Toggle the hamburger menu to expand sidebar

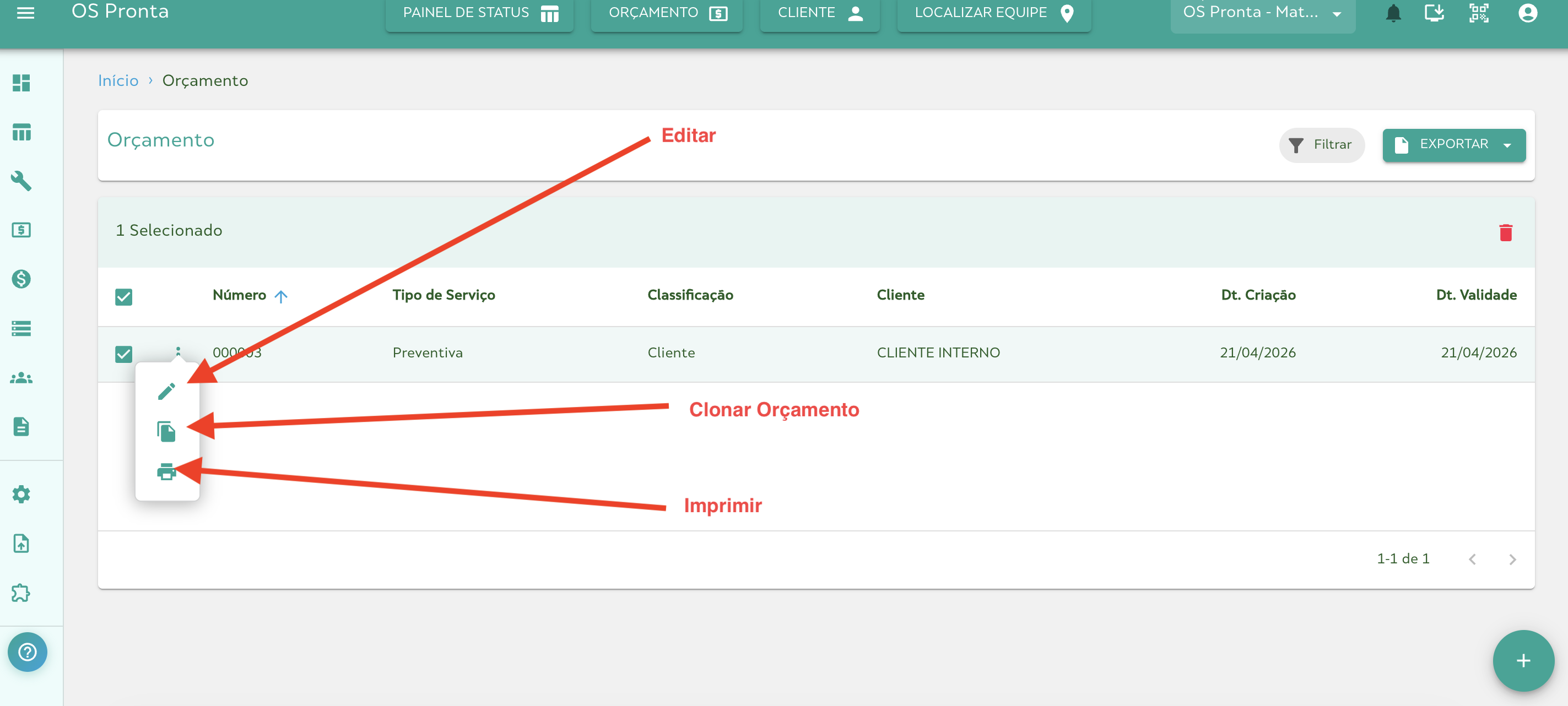coord(25,13)
